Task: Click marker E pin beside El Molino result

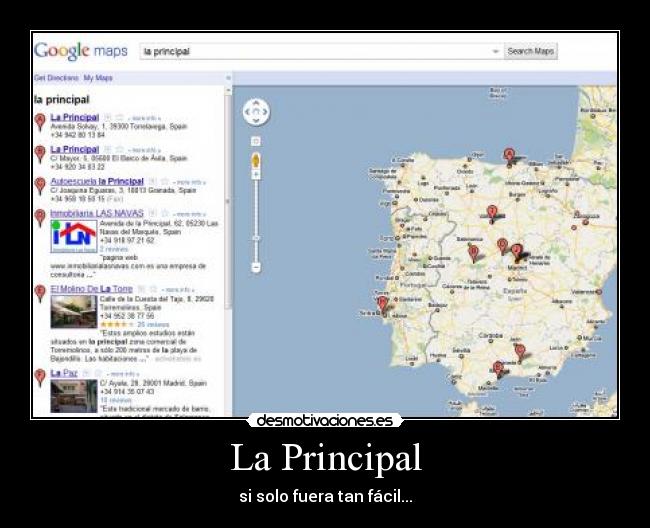Action: [x=40, y=294]
